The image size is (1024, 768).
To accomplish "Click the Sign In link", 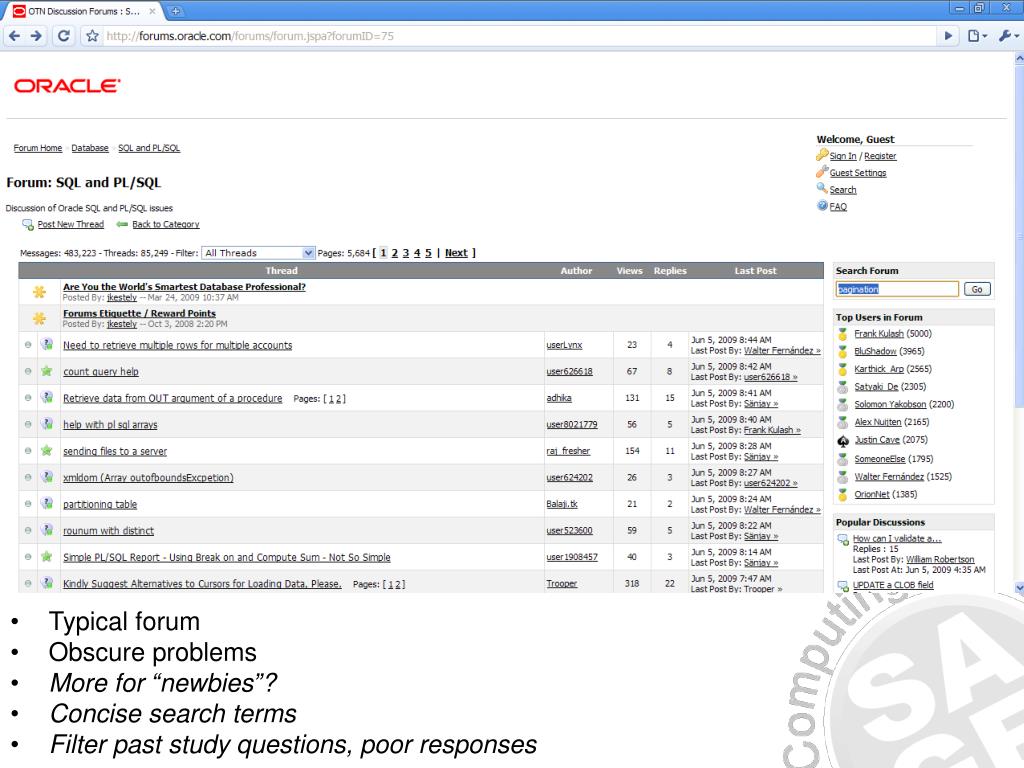I will pyautogui.click(x=842, y=156).
